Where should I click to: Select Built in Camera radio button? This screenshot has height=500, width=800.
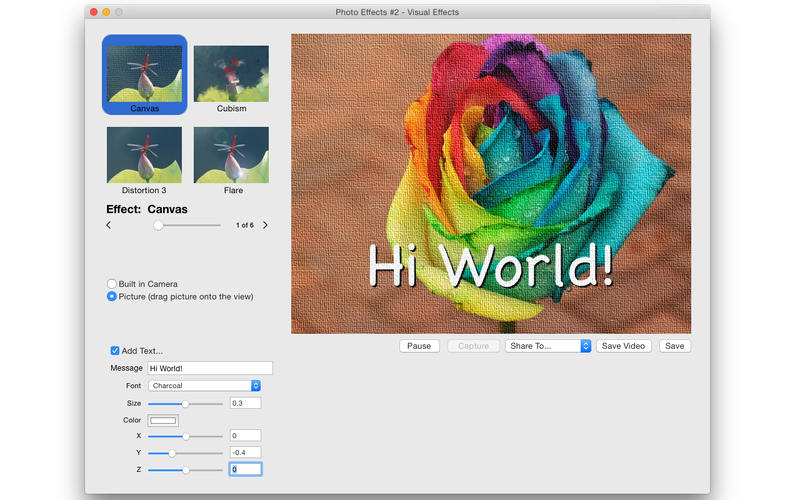coord(112,284)
